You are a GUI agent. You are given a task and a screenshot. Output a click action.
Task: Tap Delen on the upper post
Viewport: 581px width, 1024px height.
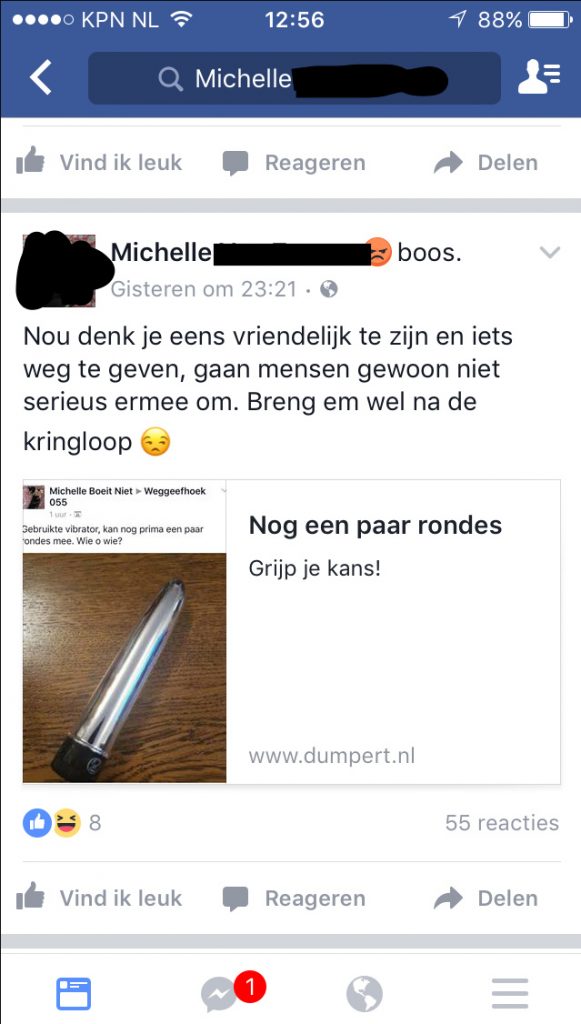point(486,163)
